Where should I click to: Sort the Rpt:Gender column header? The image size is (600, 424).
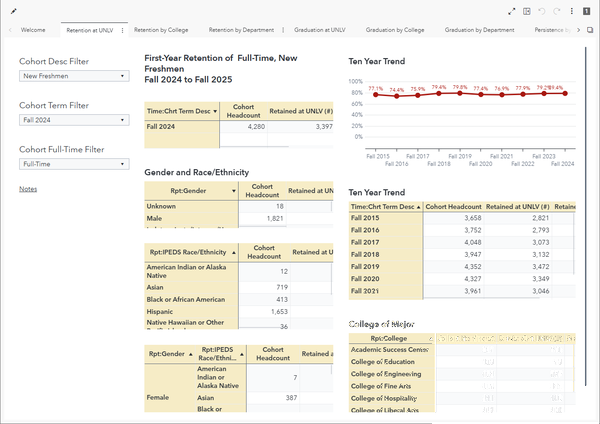click(191, 191)
